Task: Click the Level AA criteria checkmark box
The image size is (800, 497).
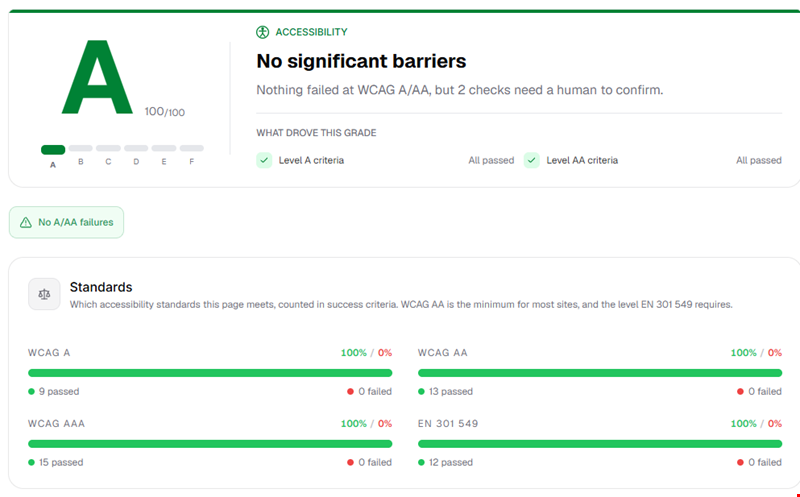Action: pyautogui.click(x=532, y=160)
